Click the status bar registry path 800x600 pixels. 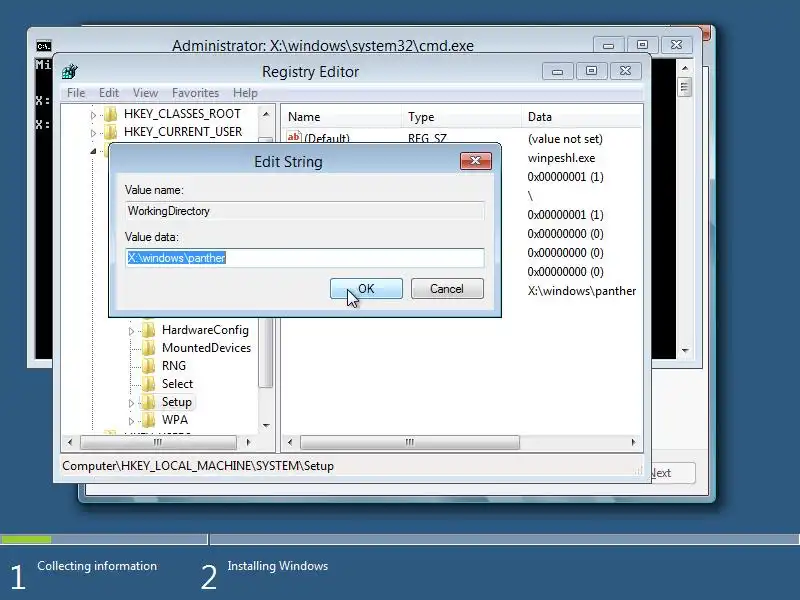(x=198, y=466)
